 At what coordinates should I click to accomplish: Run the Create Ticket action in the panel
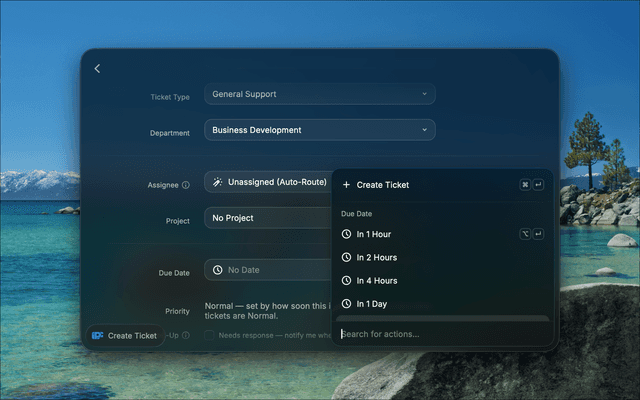tap(442, 185)
